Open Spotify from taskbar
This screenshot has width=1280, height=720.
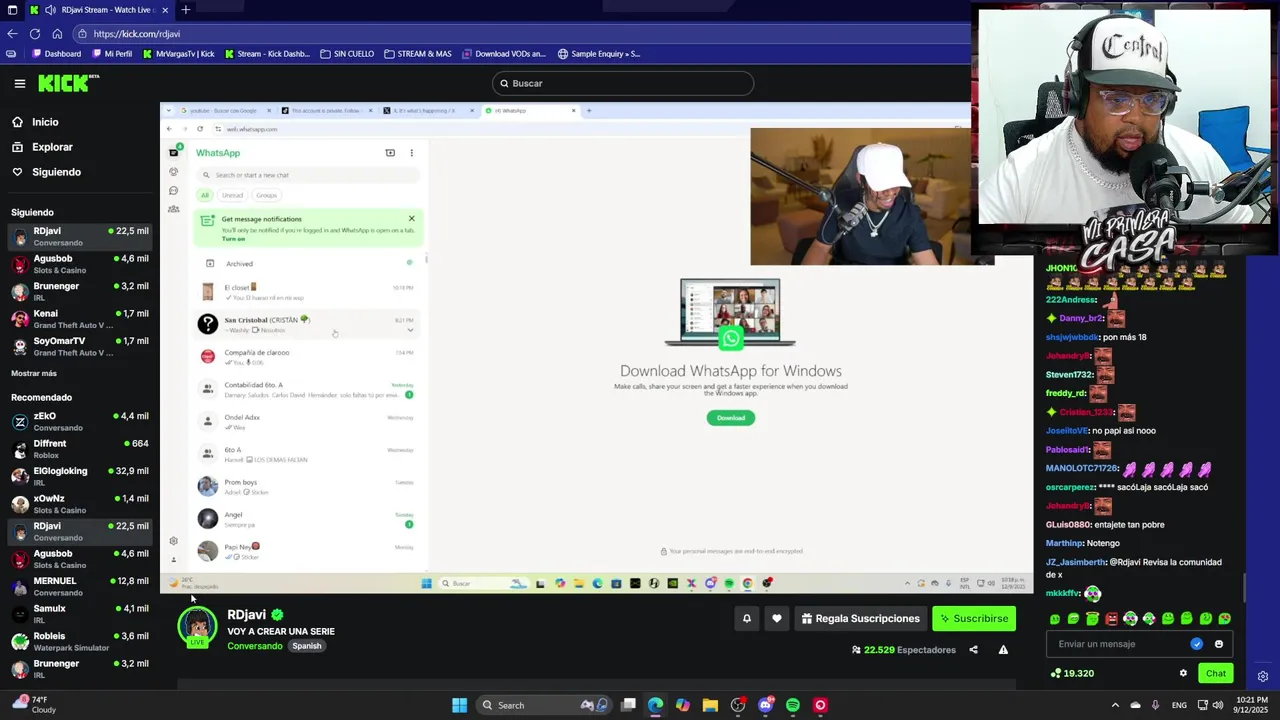point(793,705)
